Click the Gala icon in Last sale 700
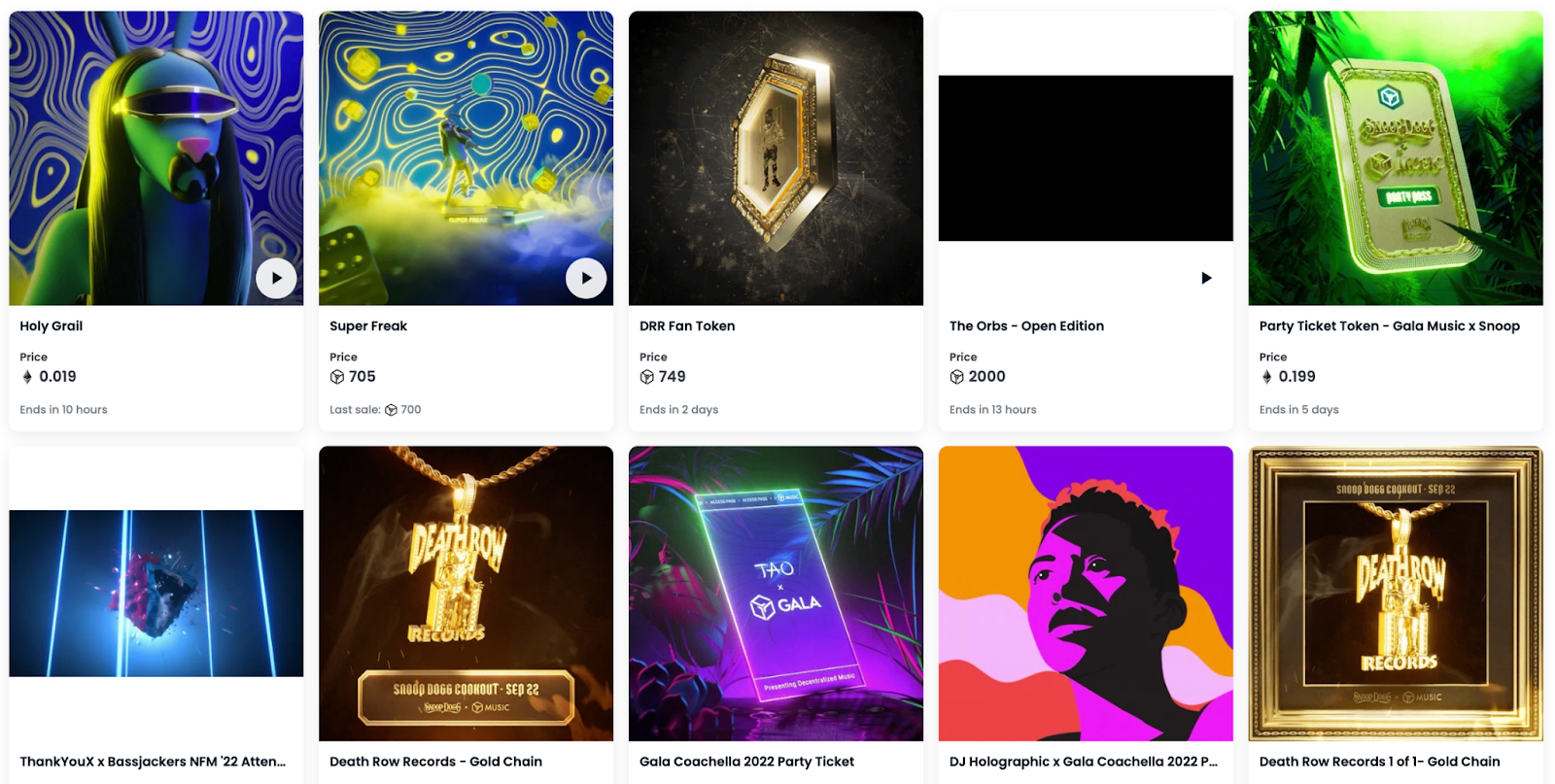Screen dimensions: 1555x784 click(391, 410)
